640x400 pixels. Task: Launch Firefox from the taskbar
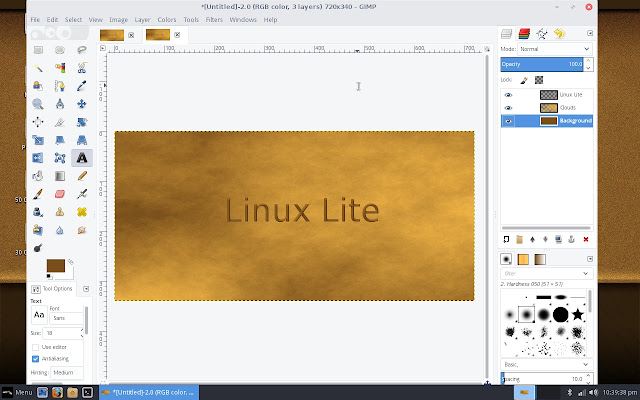coord(57,392)
